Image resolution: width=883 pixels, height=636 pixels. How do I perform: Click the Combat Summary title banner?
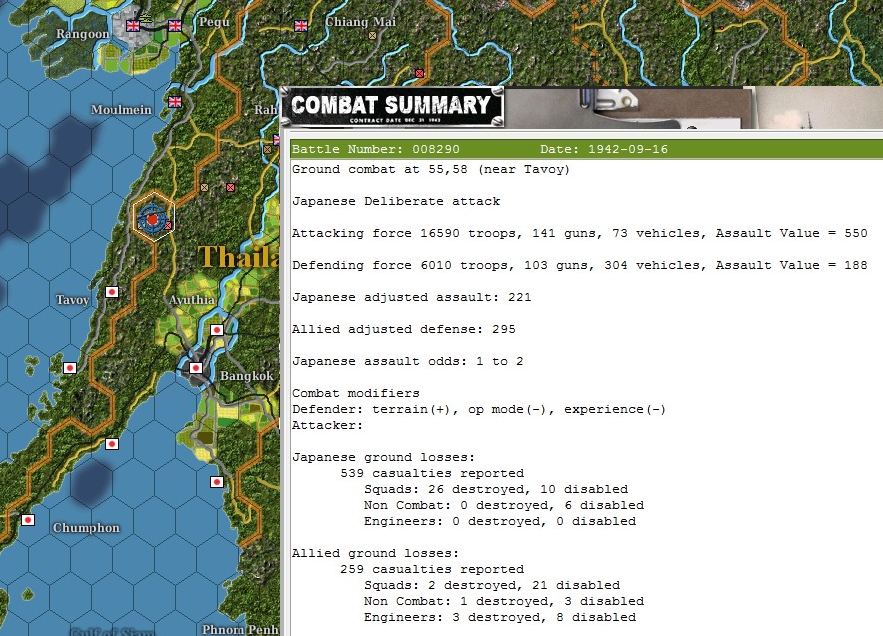pyautogui.click(x=391, y=106)
